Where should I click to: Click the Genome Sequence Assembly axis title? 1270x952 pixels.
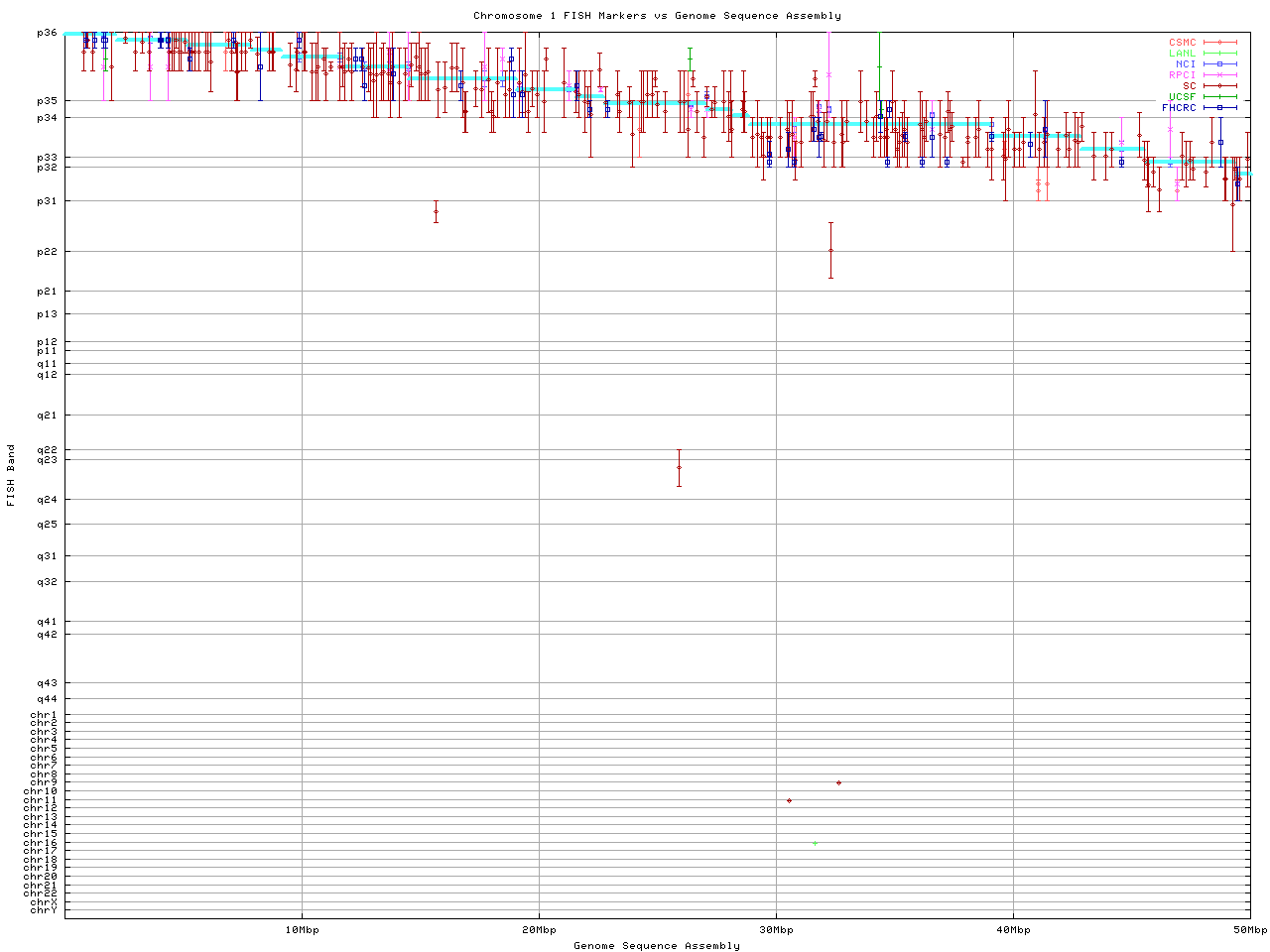657,945
